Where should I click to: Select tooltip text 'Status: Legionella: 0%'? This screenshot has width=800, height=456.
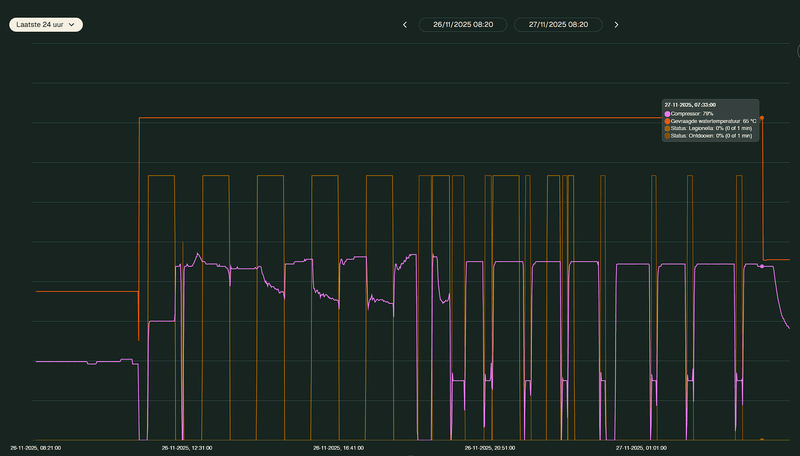(x=698, y=129)
